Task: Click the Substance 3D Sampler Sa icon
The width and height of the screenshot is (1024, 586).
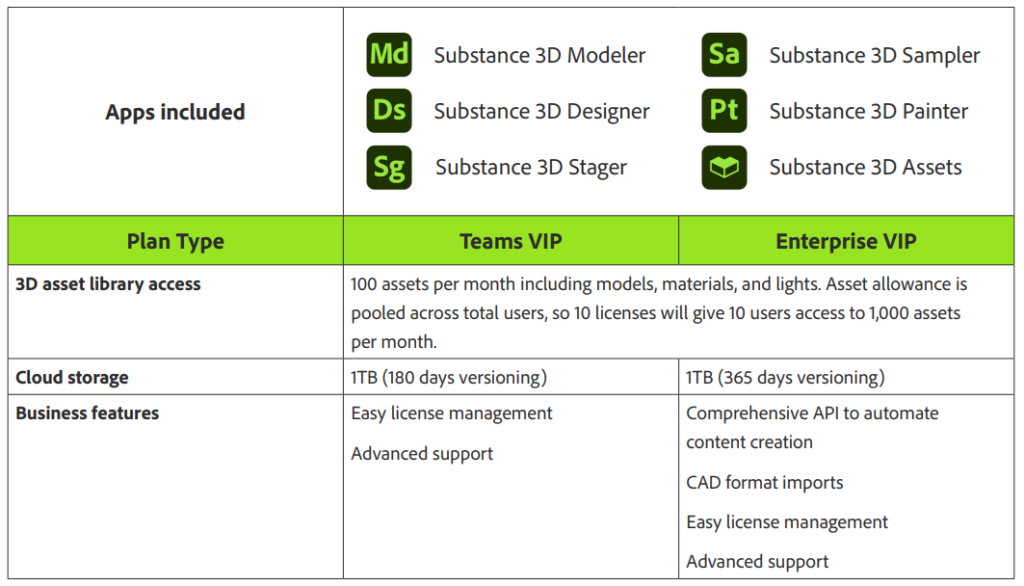Action: point(724,54)
